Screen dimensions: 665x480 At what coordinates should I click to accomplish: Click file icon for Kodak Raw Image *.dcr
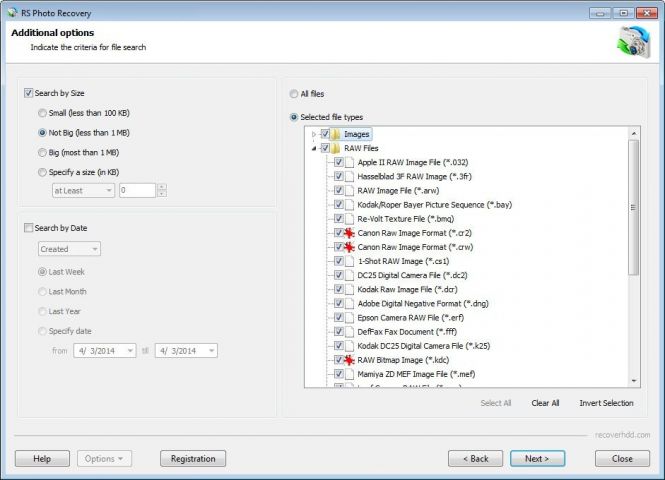tap(349, 289)
